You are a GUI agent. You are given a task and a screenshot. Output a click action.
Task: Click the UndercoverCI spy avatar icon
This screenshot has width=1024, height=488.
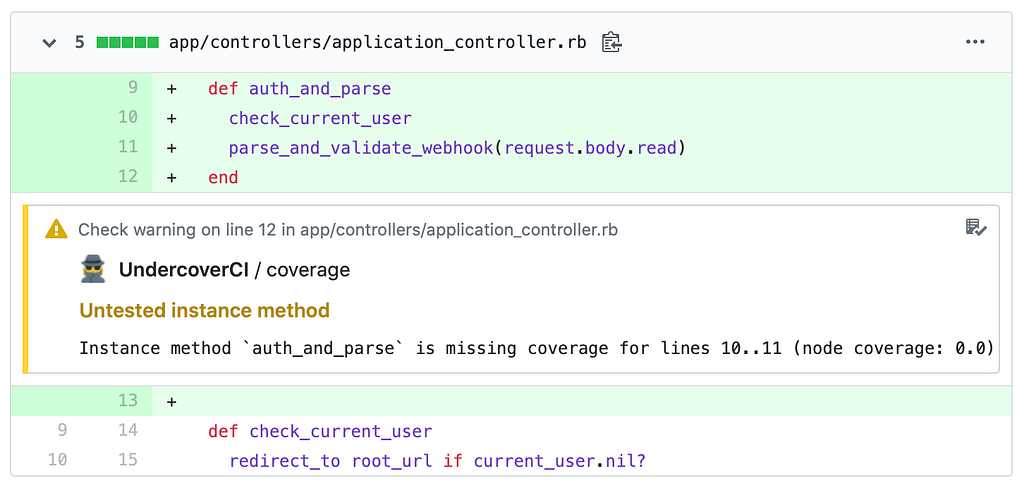pos(93,270)
